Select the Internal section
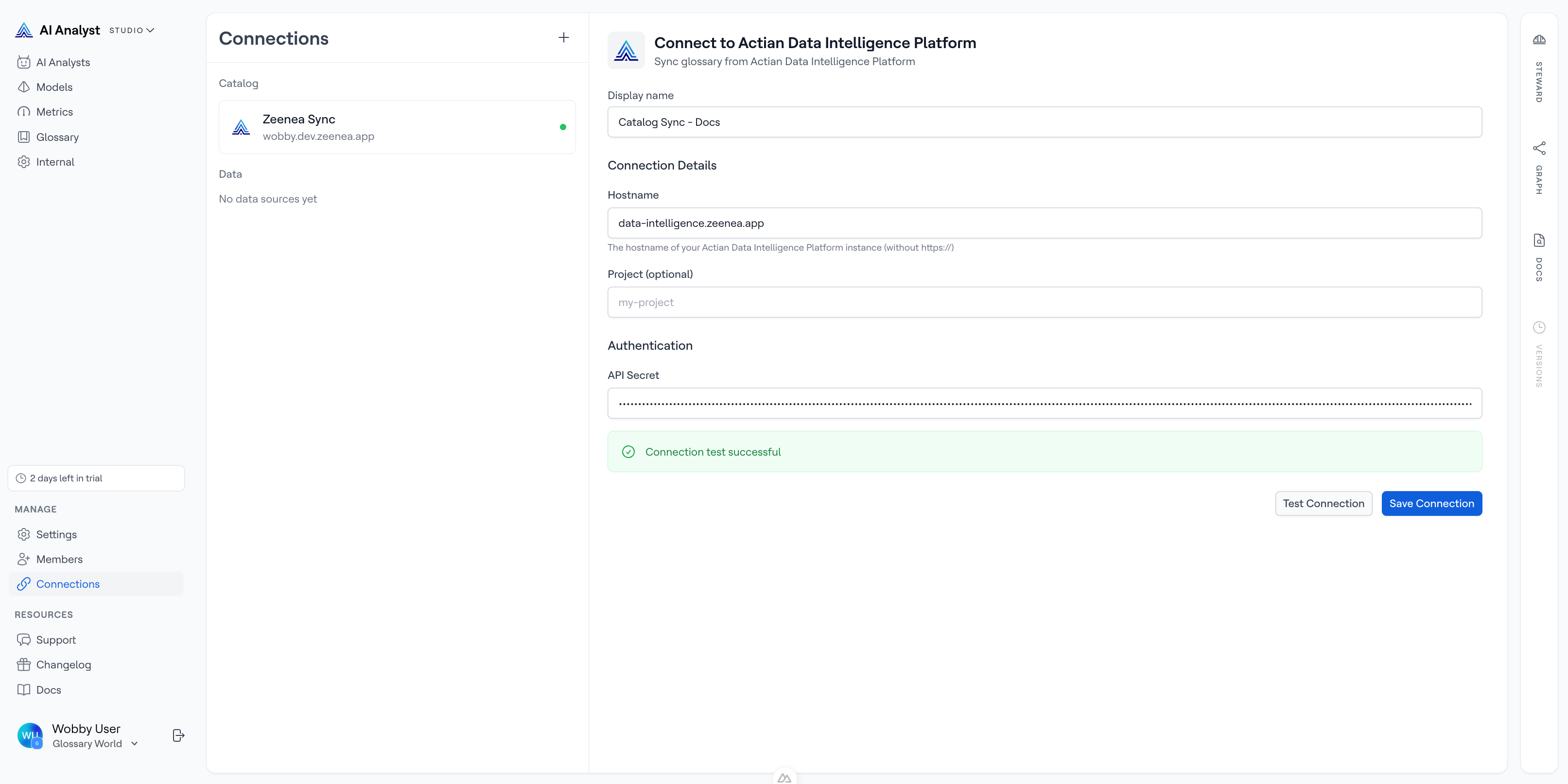This screenshot has width=1568, height=784. coord(55,162)
